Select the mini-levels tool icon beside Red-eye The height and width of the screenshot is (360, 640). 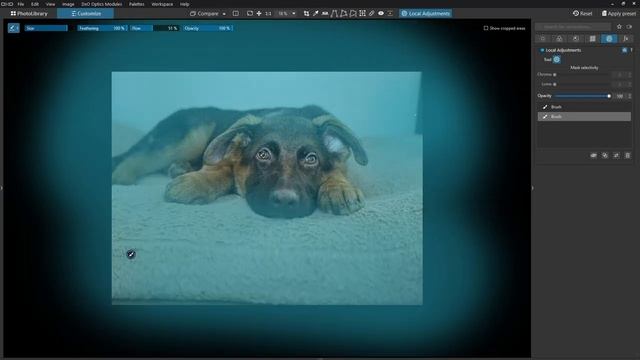pos(390,13)
